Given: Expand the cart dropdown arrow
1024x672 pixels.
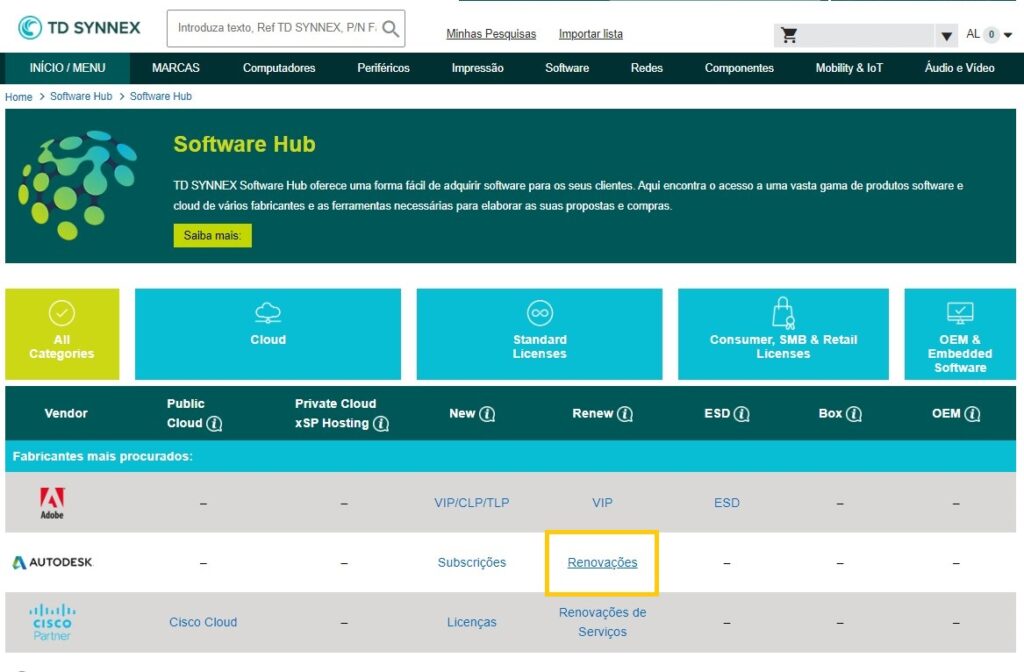Looking at the screenshot, I should pos(946,36).
